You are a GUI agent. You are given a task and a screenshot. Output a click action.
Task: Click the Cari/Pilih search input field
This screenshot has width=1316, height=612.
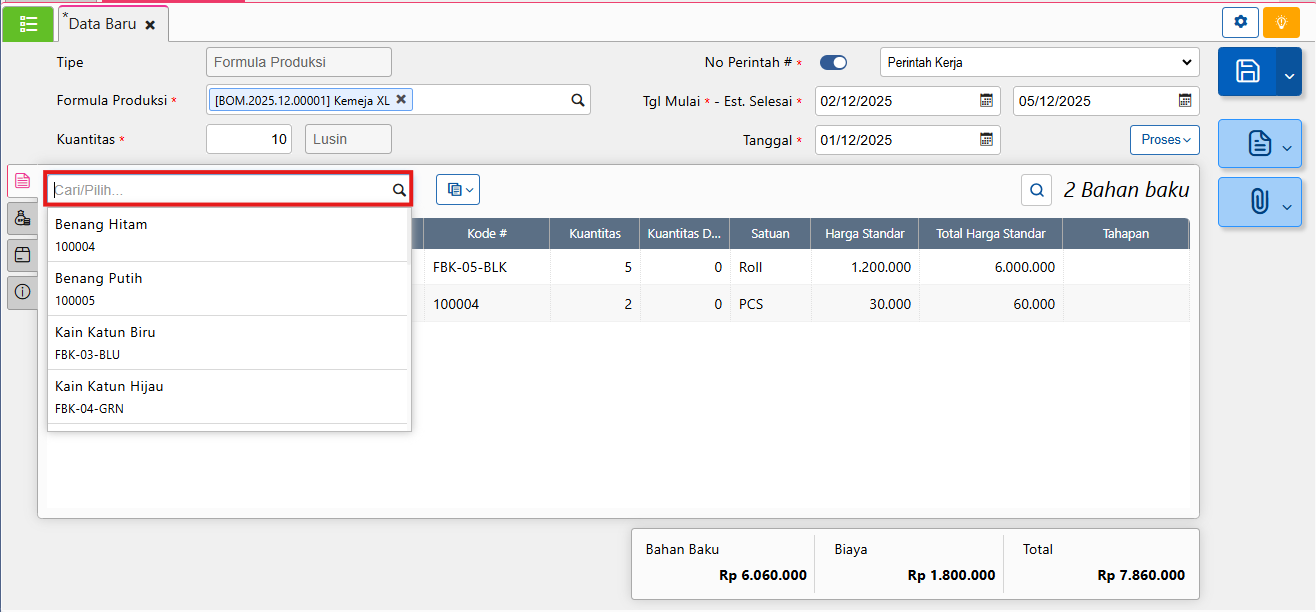[220, 189]
